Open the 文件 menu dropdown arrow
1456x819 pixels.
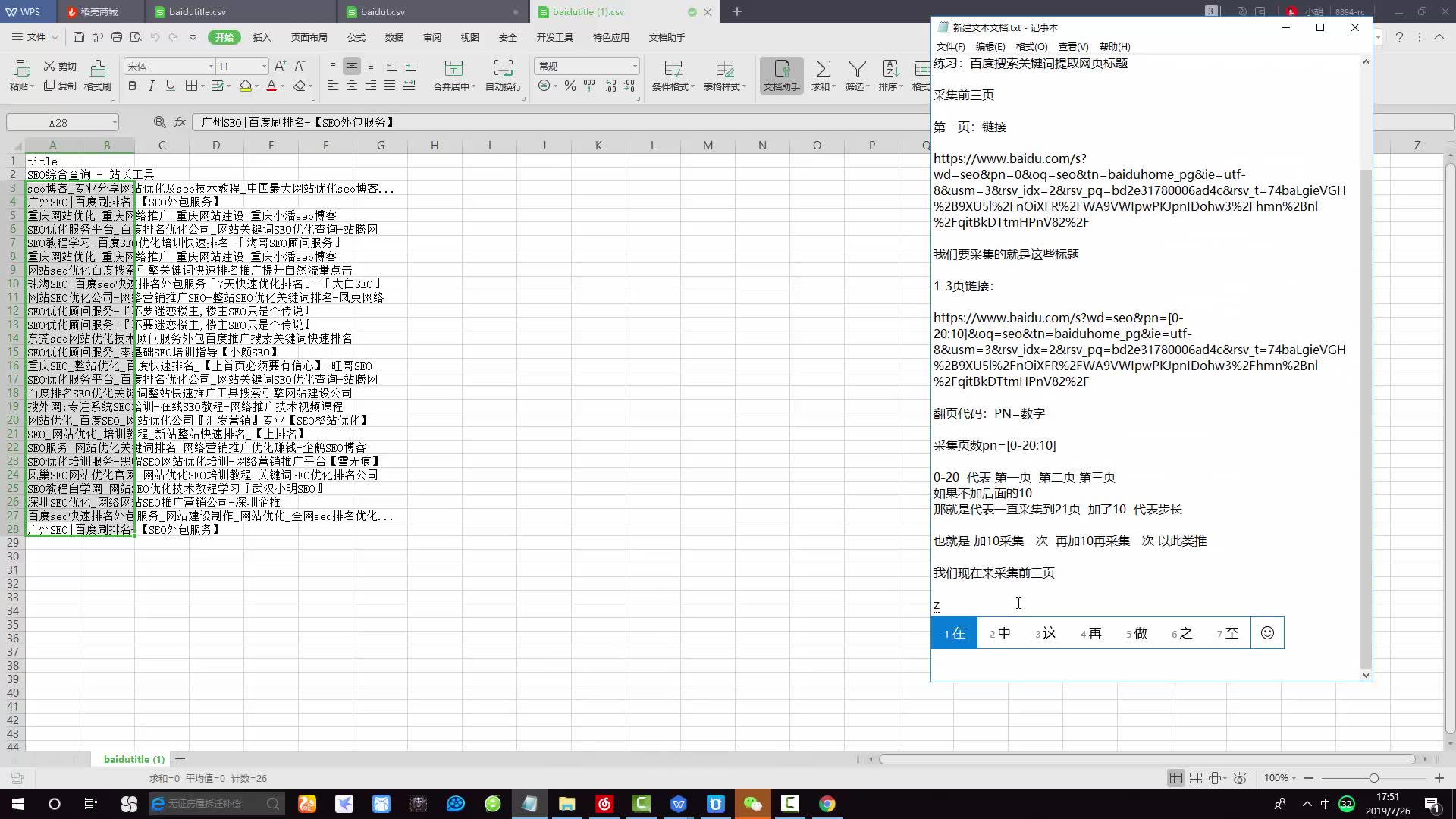(x=55, y=37)
